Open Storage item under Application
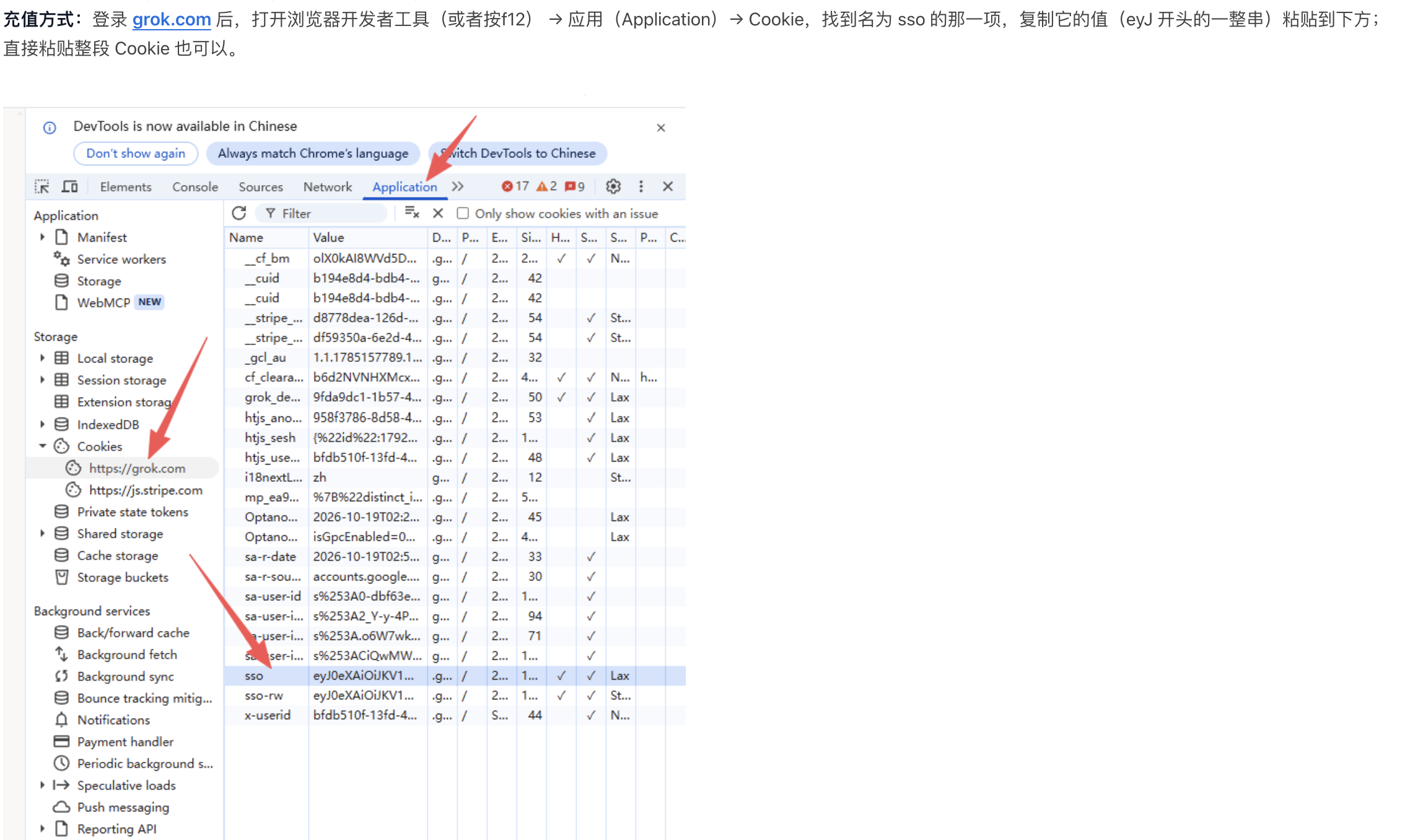Viewport: 1405px width, 840px height. tap(98, 281)
